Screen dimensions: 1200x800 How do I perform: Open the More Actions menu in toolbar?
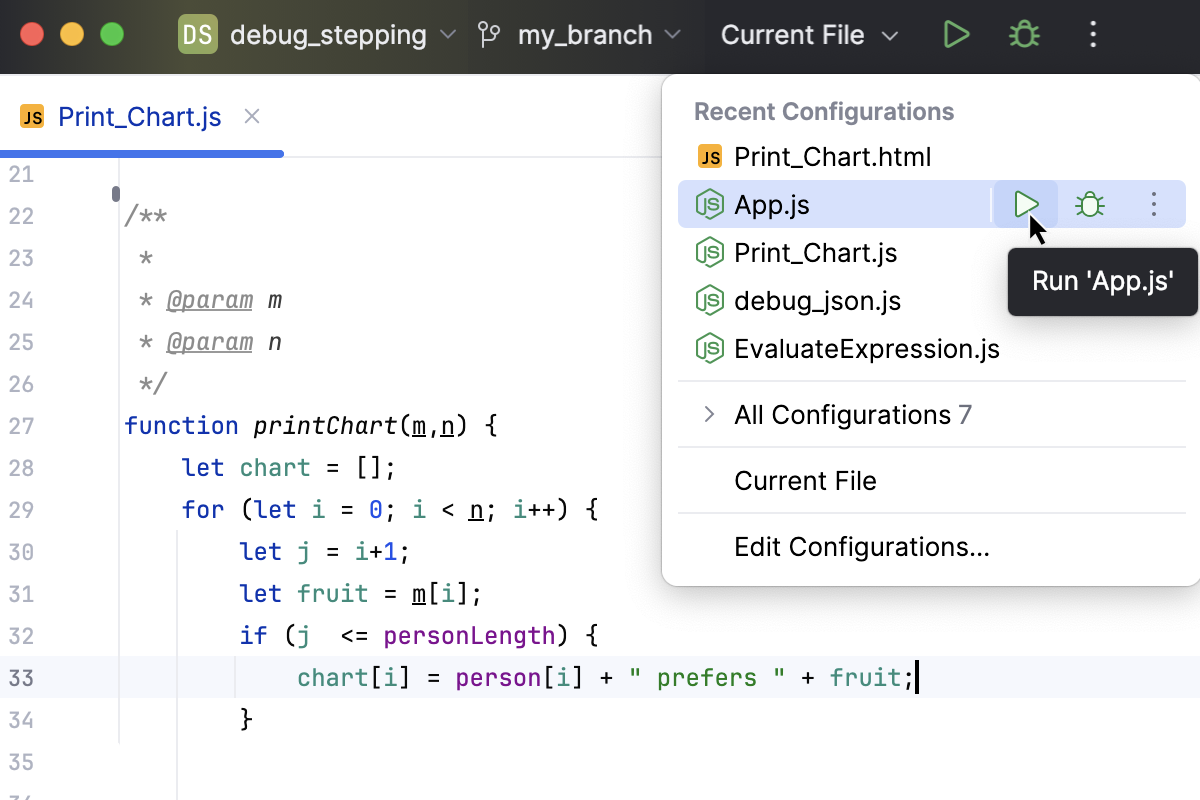(x=1092, y=35)
